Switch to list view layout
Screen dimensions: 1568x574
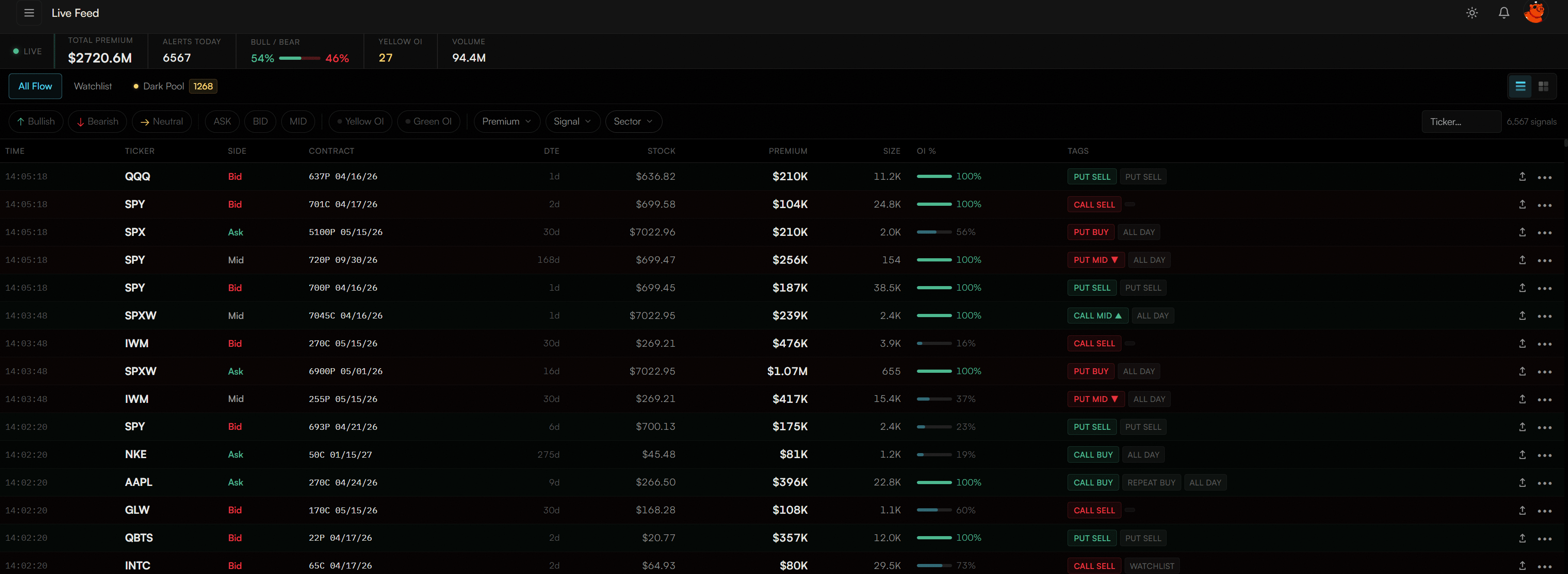[1520, 86]
